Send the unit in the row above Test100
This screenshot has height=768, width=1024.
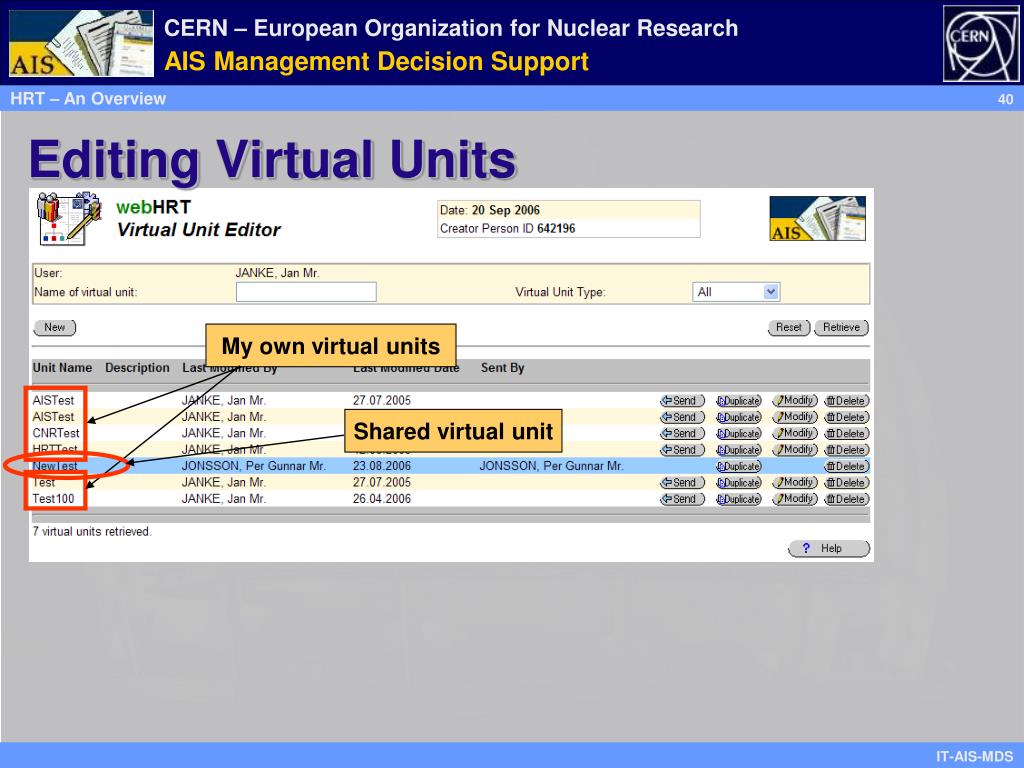(682, 483)
